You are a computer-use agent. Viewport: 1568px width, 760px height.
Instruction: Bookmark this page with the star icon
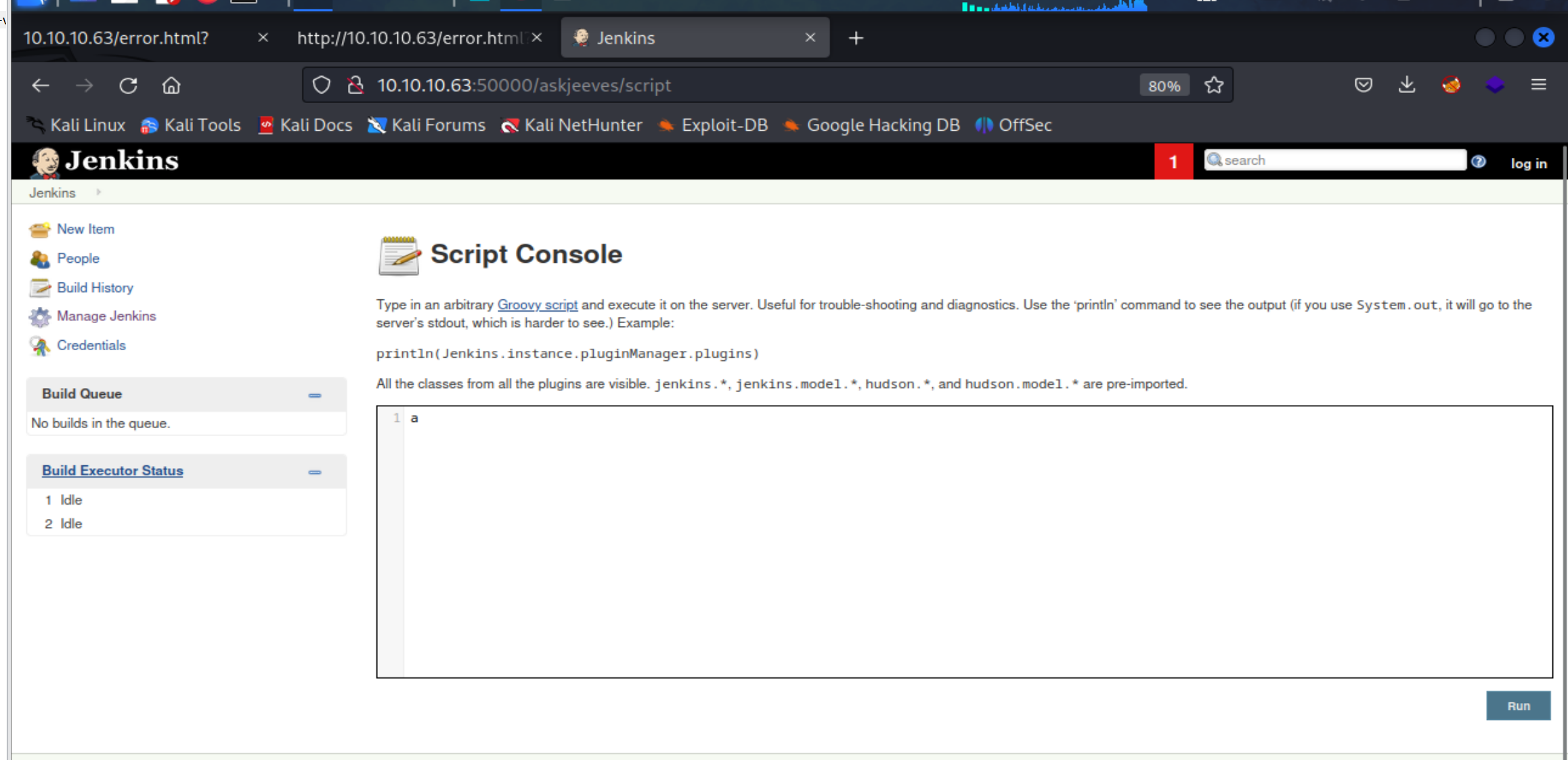pos(1214,85)
